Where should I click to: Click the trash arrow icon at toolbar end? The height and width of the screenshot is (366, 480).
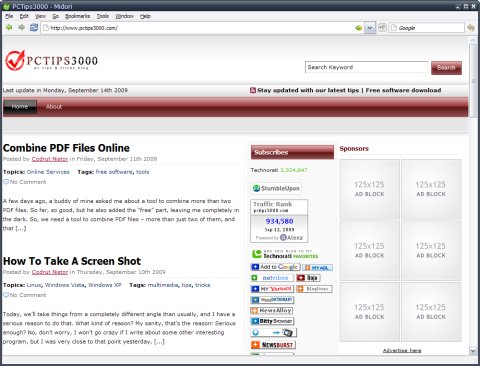click(471, 28)
